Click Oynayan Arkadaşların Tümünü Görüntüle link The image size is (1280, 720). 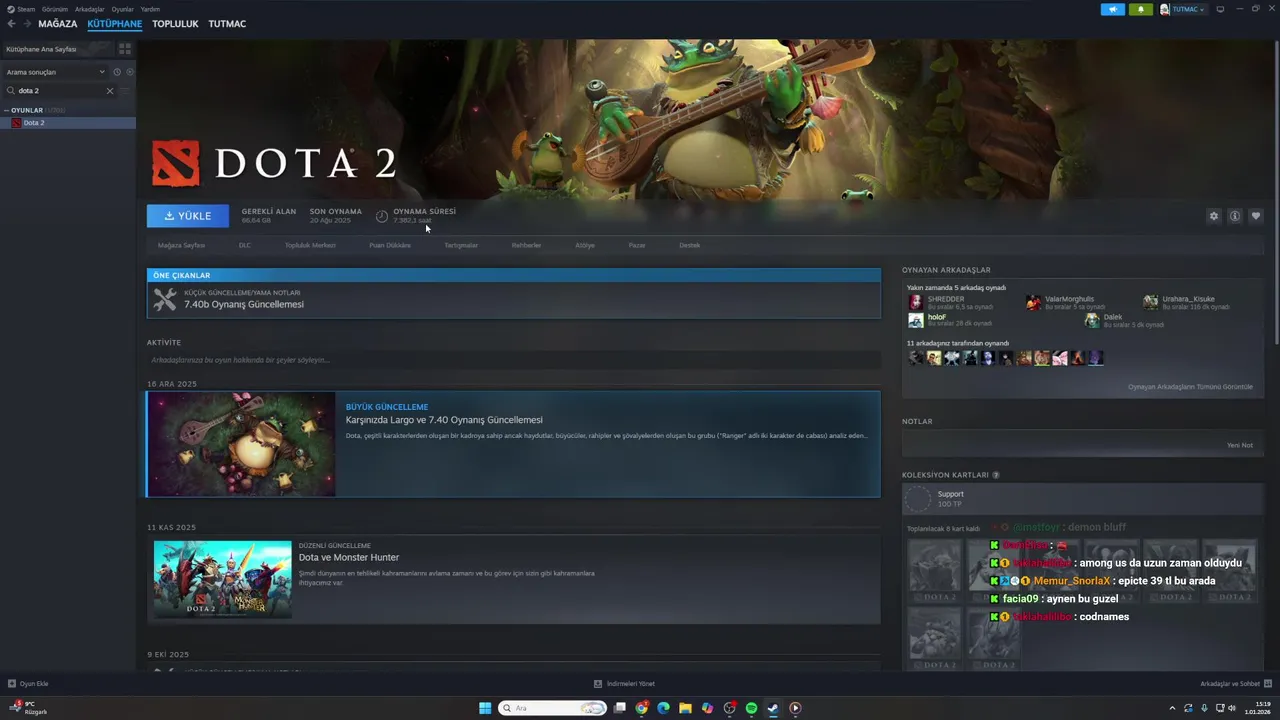(x=1190, y=387)
